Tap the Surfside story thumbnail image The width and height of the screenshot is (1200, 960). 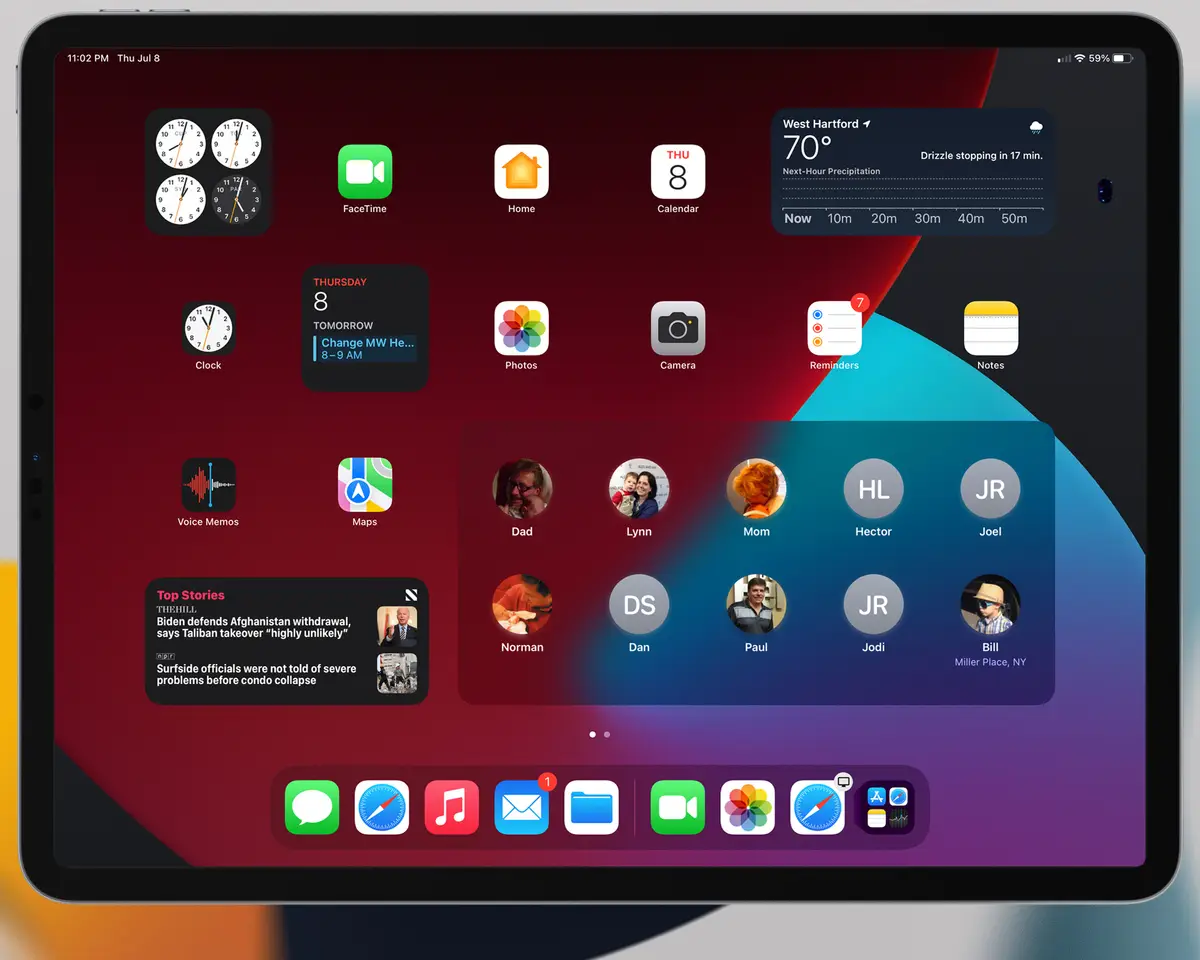click(x=397, y=673)
